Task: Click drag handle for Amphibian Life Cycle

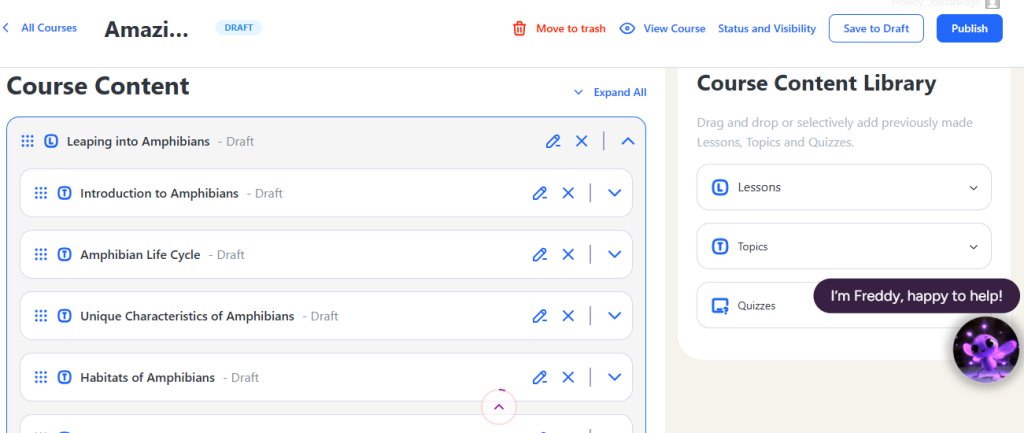Action: (x=41, y=255)
